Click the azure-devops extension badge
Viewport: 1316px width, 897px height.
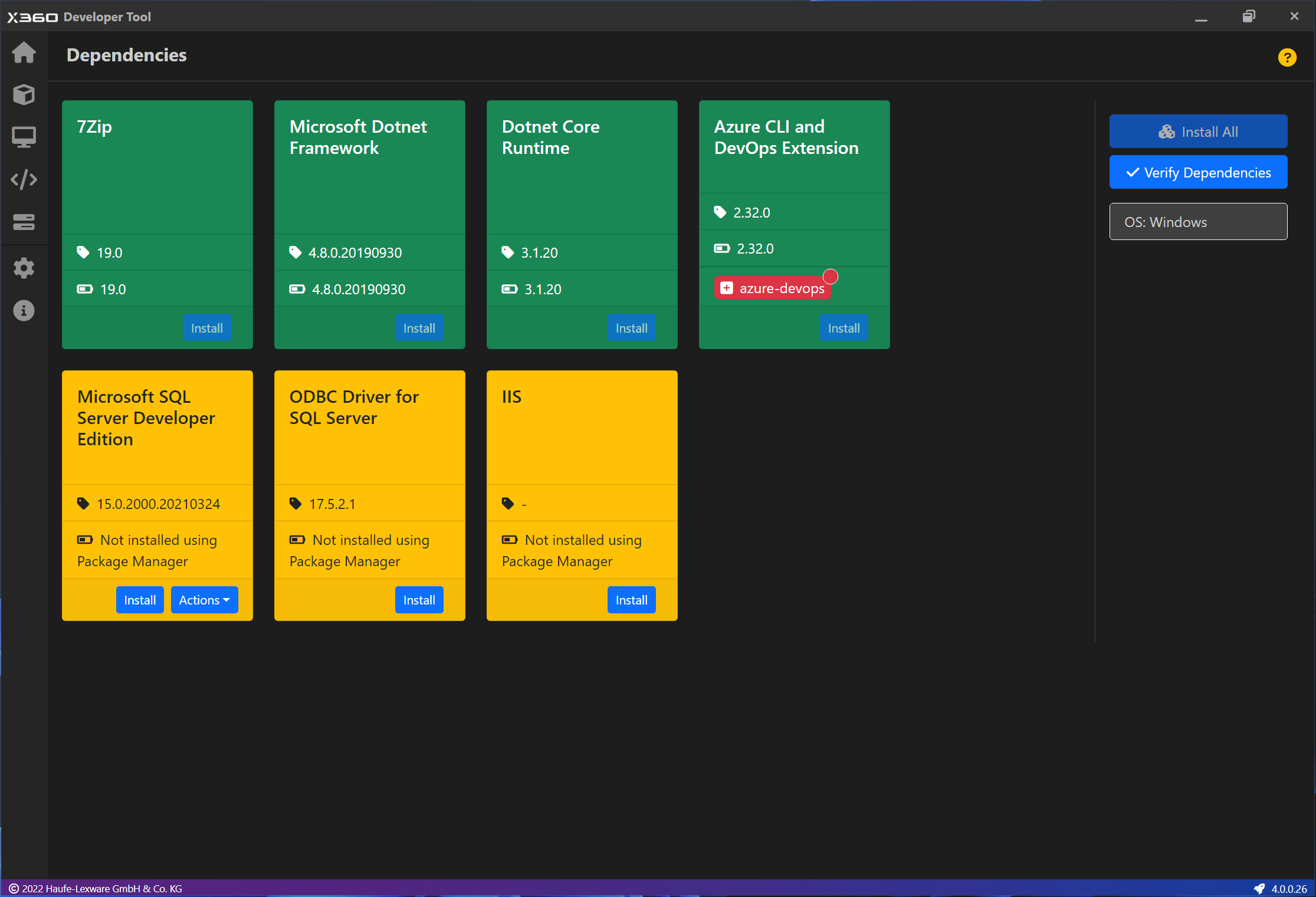[773, 288]
